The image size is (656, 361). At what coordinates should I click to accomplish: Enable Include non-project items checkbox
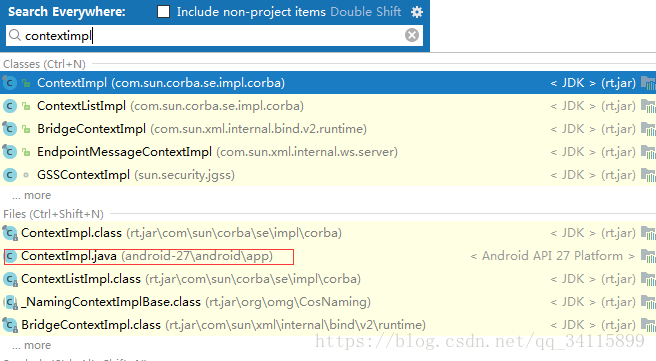tap(163, 12)
